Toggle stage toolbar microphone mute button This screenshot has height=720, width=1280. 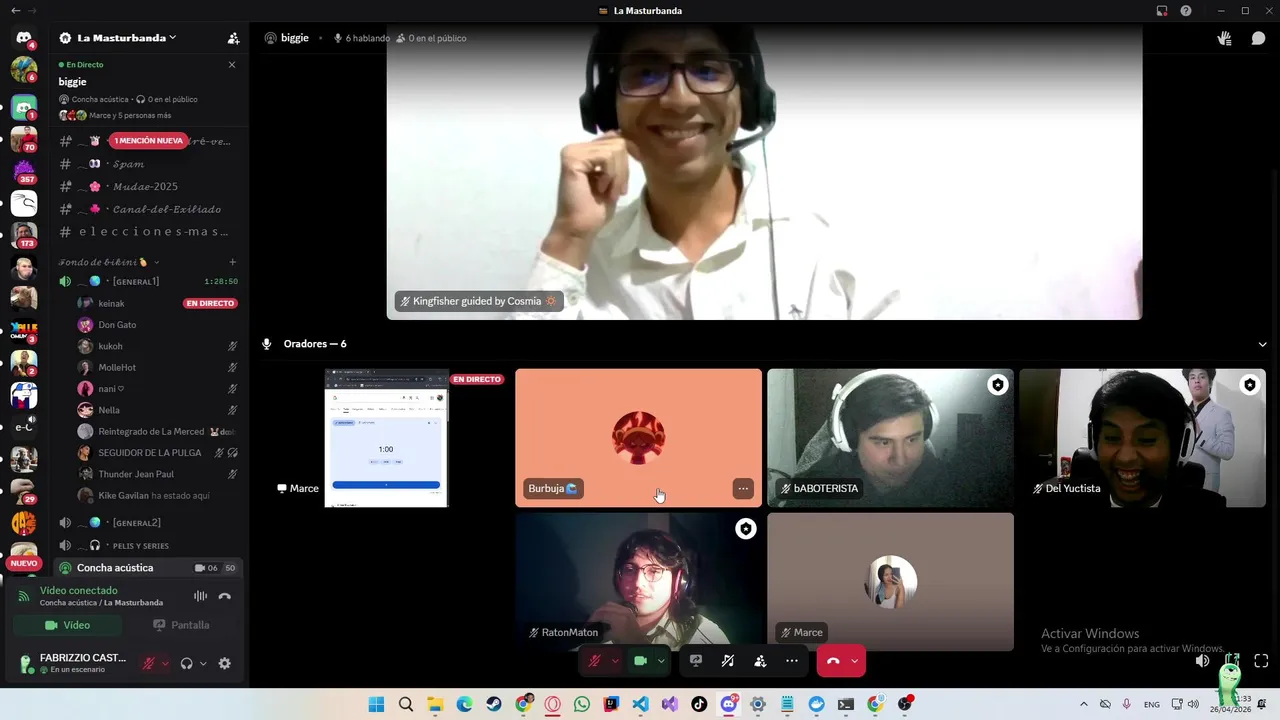click(x=594, y=660)
